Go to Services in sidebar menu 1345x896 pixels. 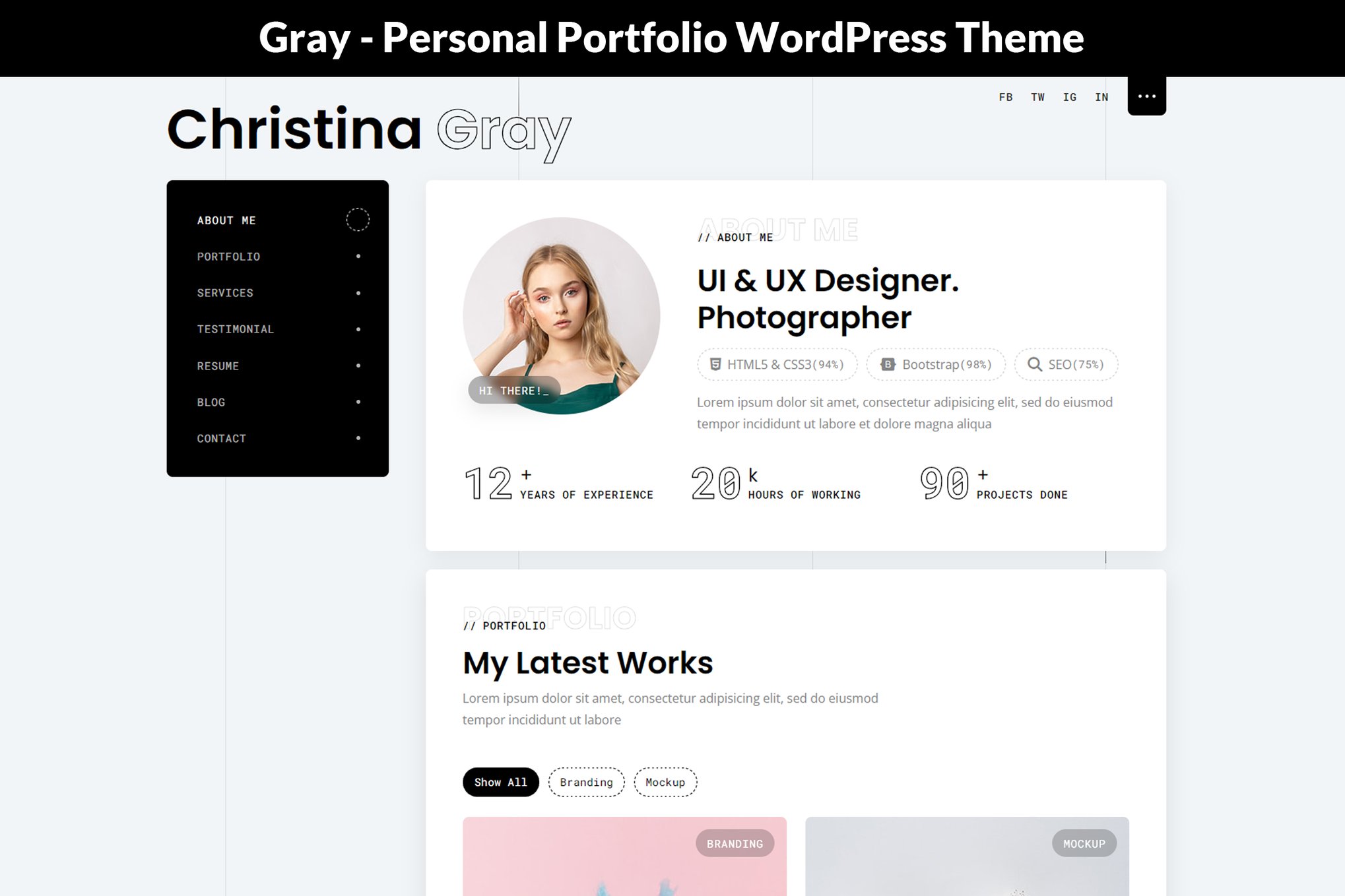[225, 293]
